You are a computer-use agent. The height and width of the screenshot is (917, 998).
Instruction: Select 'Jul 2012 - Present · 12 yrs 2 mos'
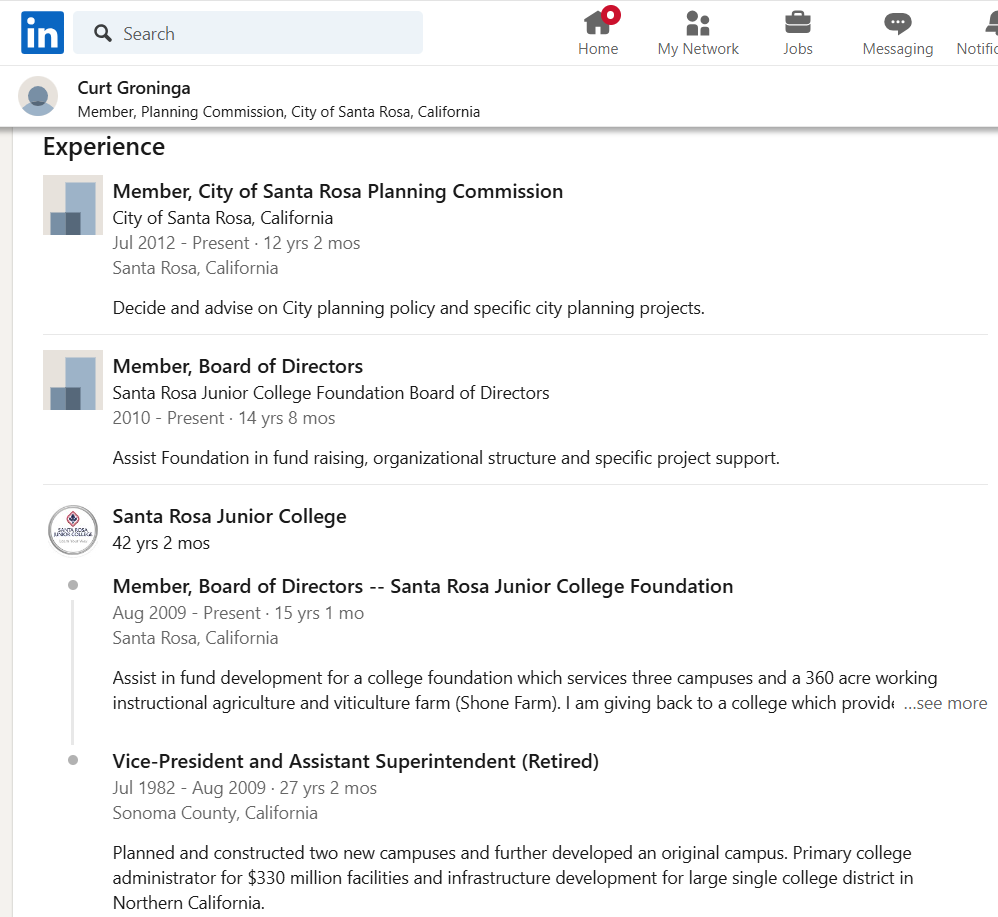click(x=236, y=243)
